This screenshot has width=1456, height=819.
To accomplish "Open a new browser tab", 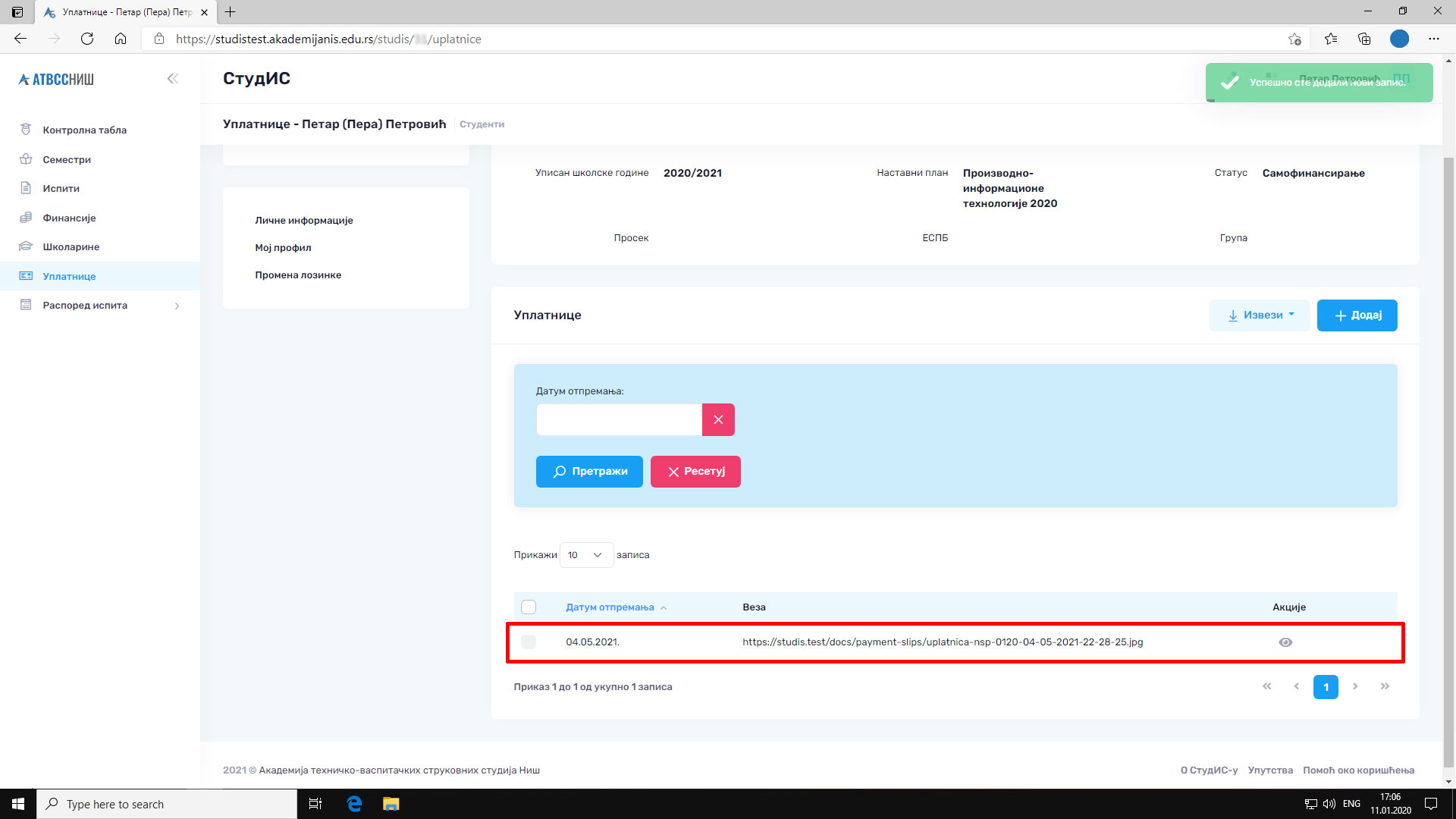I will click(x=231, y=12).
